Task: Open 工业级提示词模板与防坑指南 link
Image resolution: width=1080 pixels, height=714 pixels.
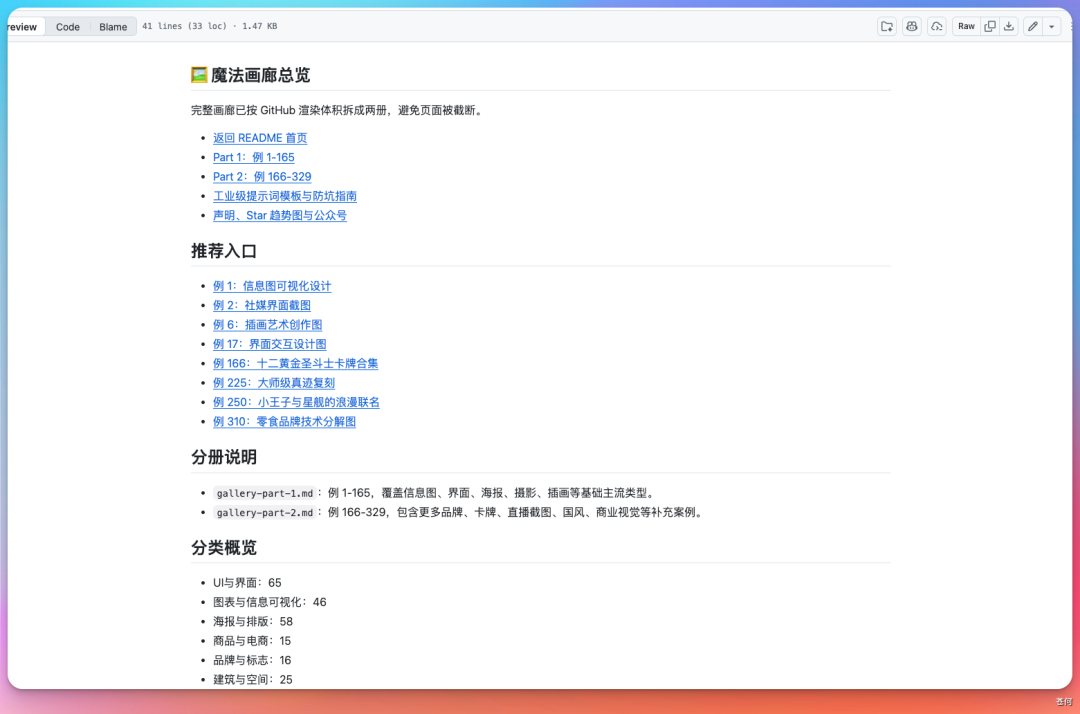Action: tap(285, 195)
